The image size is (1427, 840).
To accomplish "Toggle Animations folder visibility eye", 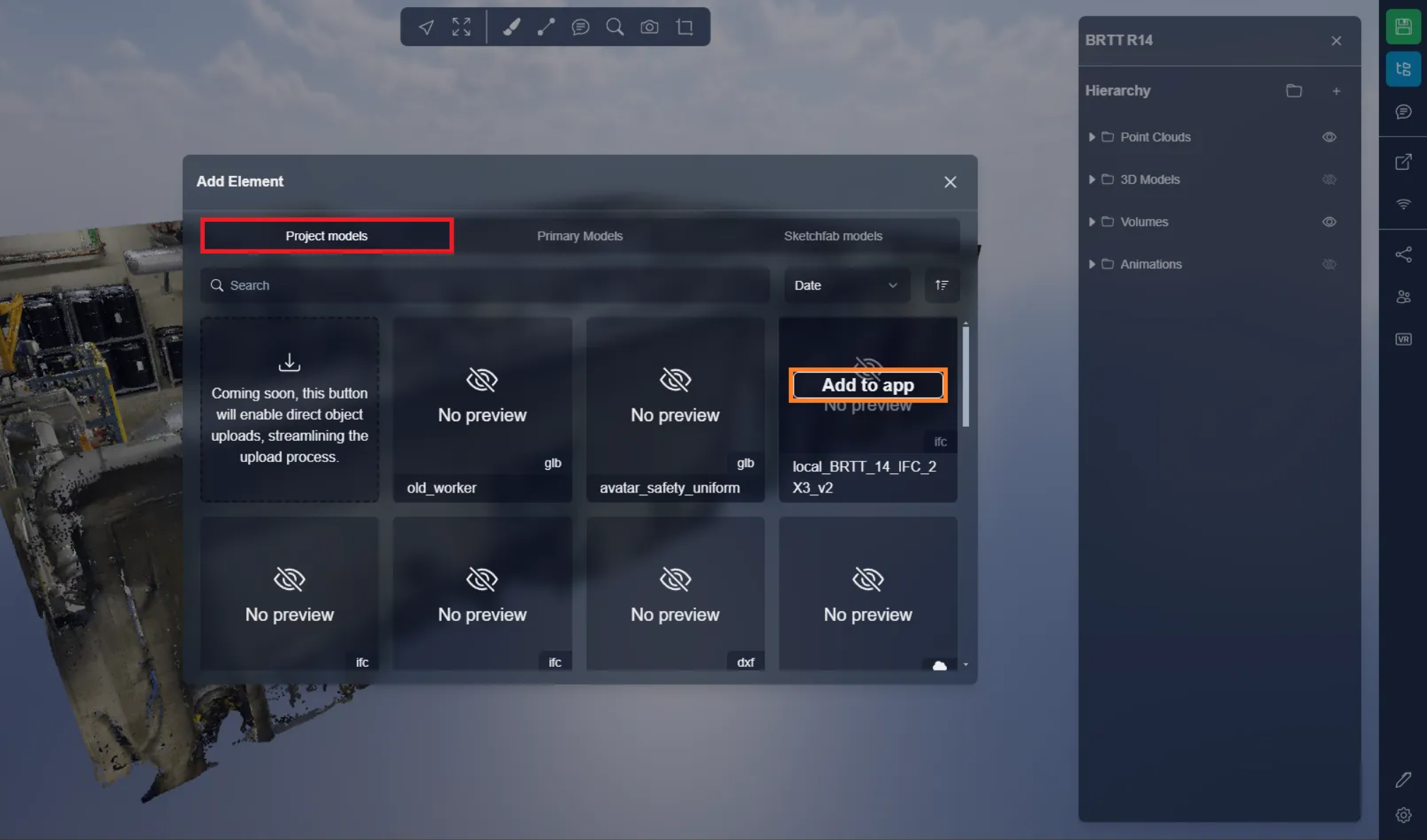I will click(x=1329, y=264).
